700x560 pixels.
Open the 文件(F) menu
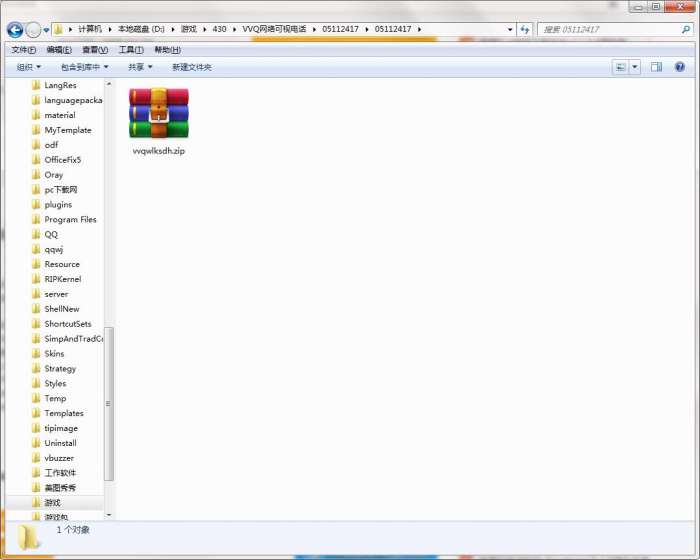pos(24,50)
